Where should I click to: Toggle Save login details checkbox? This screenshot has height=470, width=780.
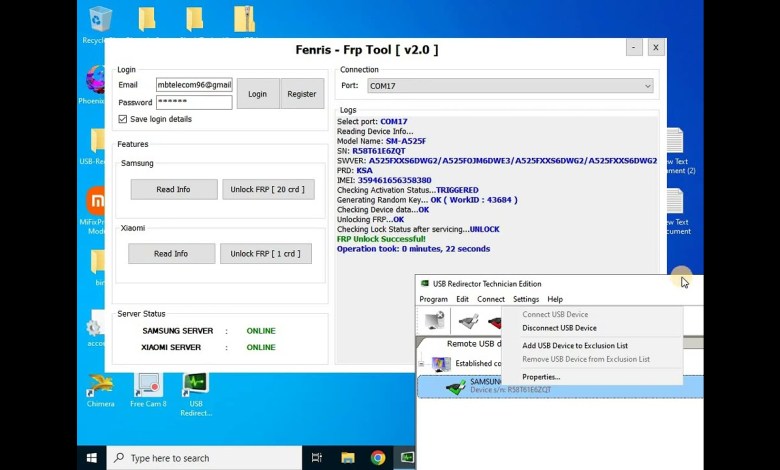point(123,119)
